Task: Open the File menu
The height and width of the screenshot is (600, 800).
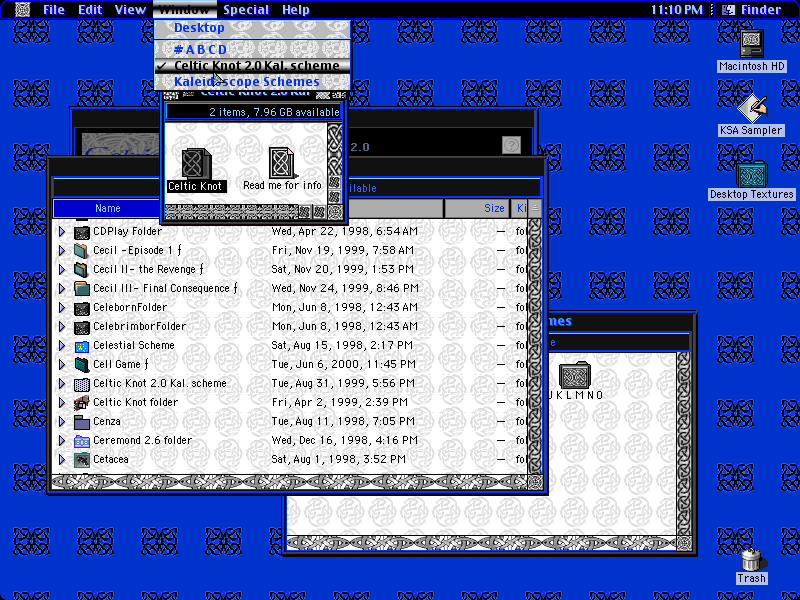Action: [54, 10]
